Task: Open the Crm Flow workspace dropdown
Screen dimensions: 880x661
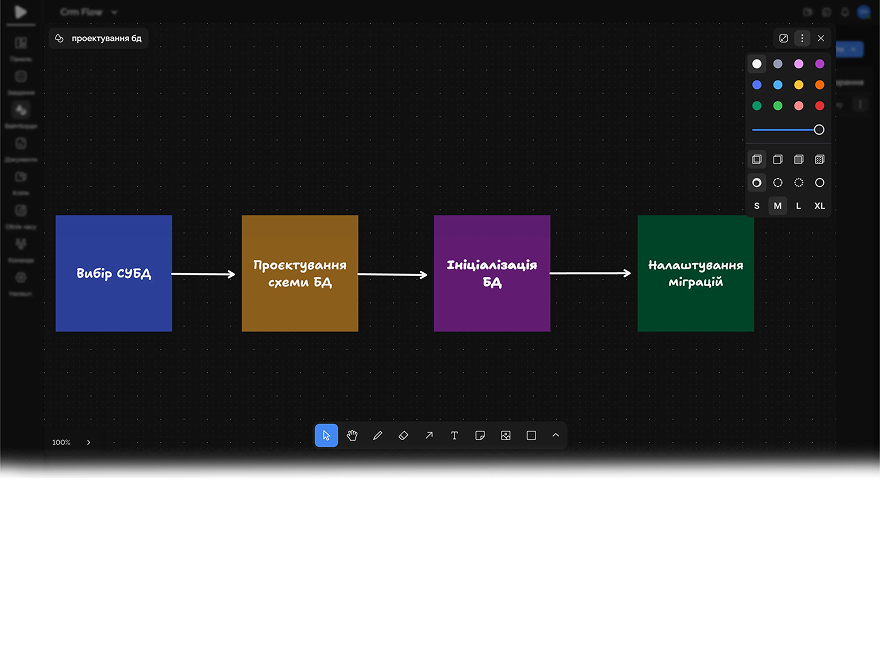Action: [89, 12]
